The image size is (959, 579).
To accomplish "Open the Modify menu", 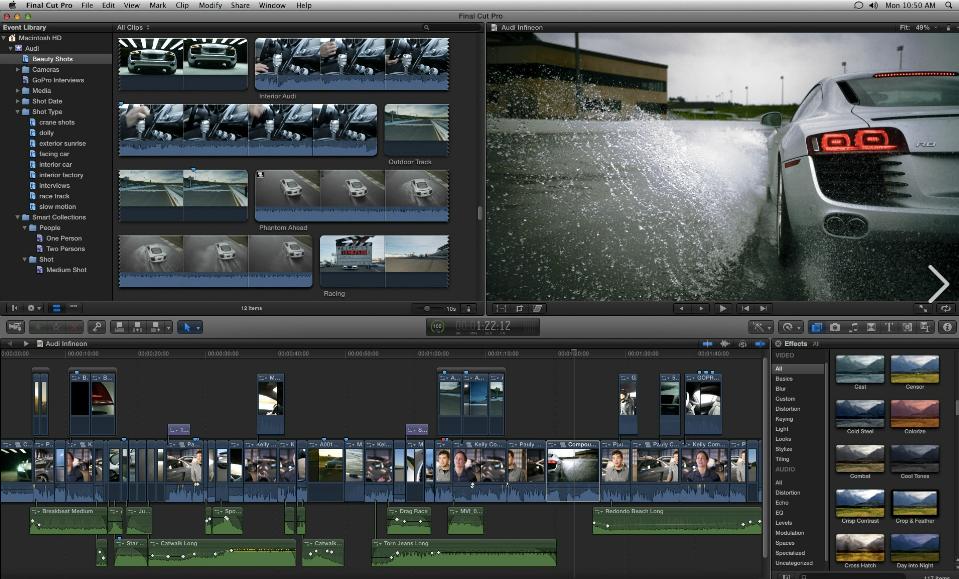I will tap(210, 5).
